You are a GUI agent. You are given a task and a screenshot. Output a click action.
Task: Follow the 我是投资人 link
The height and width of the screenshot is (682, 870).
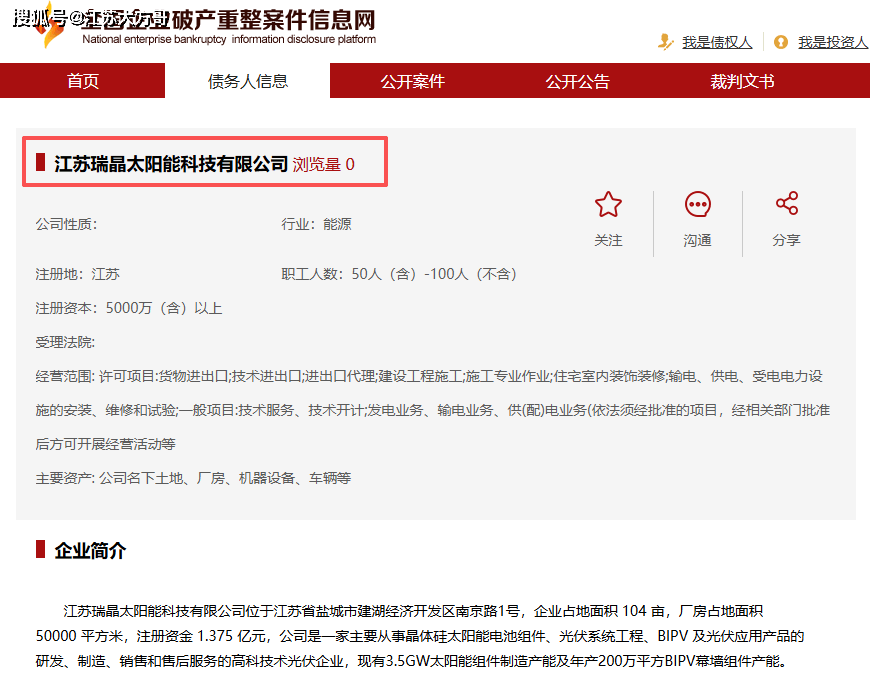(833, 42)
